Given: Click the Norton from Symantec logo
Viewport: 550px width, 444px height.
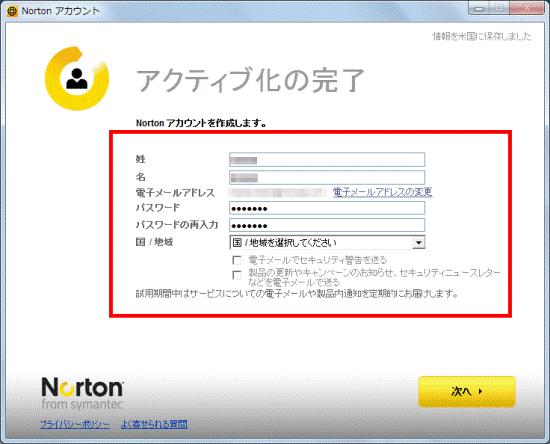Looking at the screenshot, I should pos(82,393).
